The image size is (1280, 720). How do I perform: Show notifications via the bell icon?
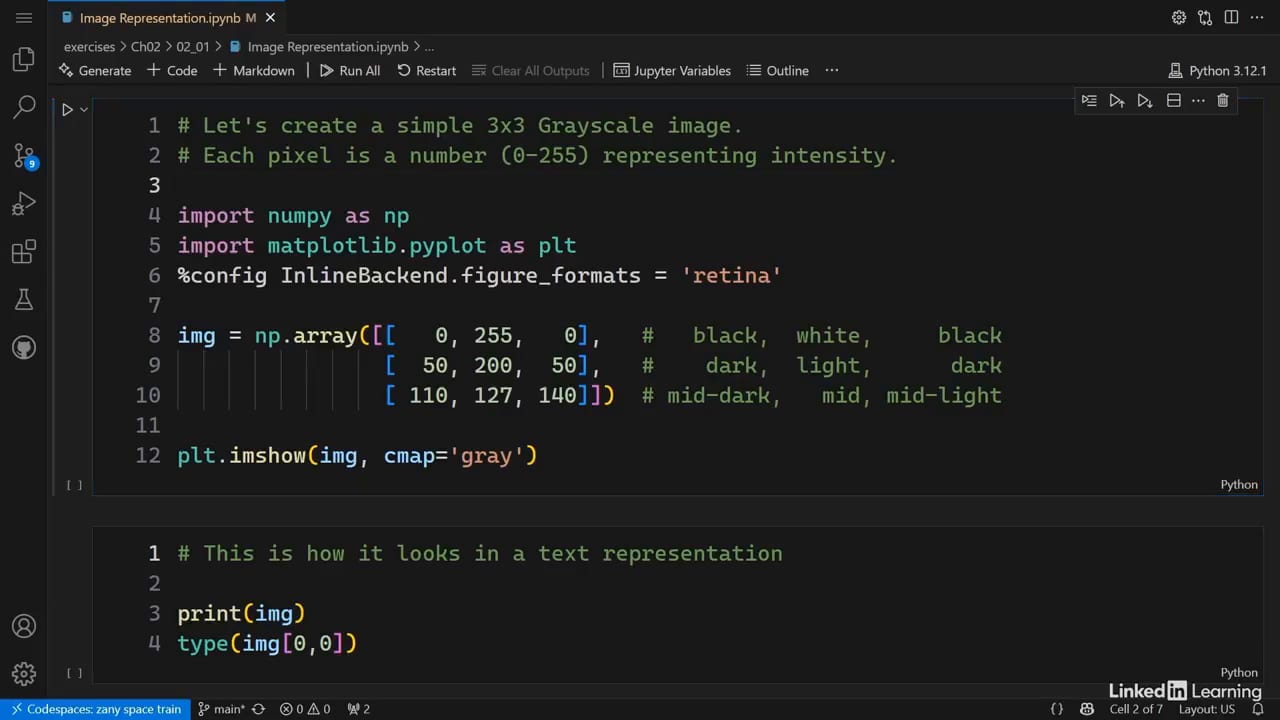1258,709
